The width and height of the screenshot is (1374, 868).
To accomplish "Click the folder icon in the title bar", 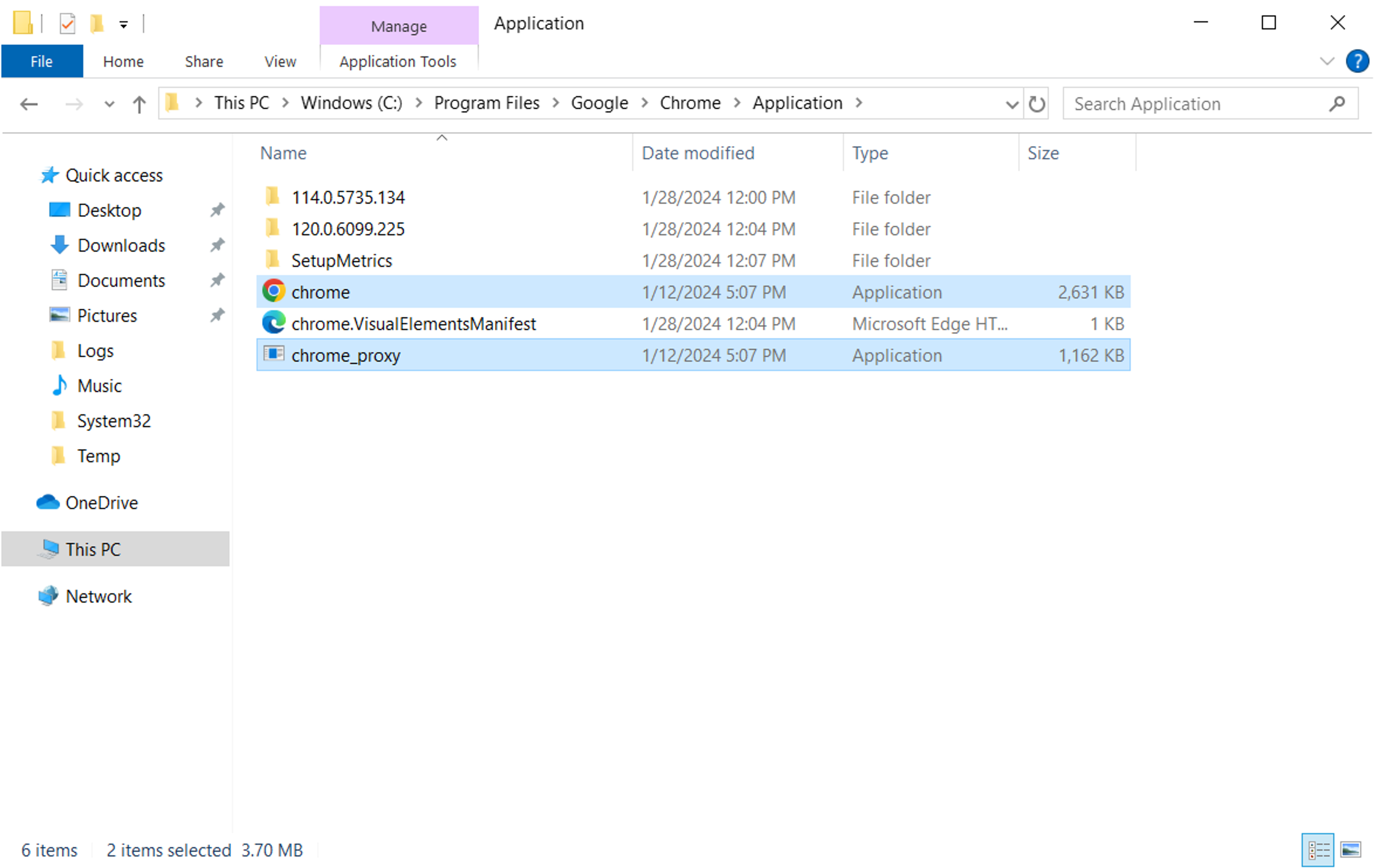I will [x=23, y=23].
